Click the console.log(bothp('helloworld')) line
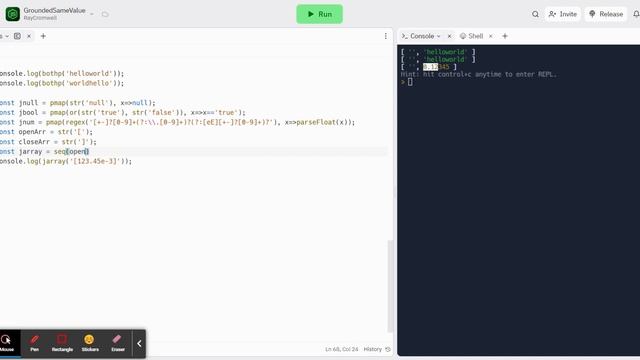Screen dimensions: 640x360 point(62,73)
